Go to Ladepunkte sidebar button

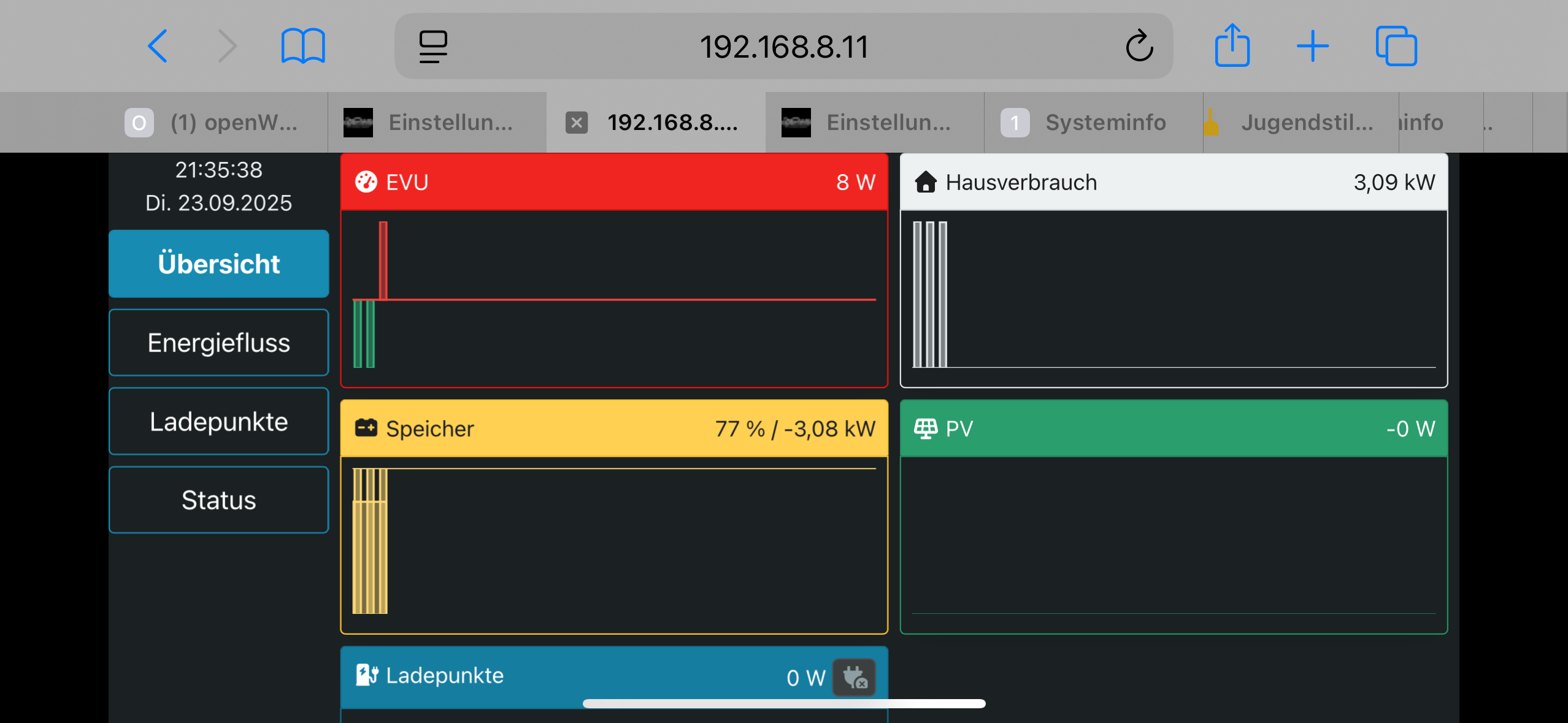coord(219,422)
